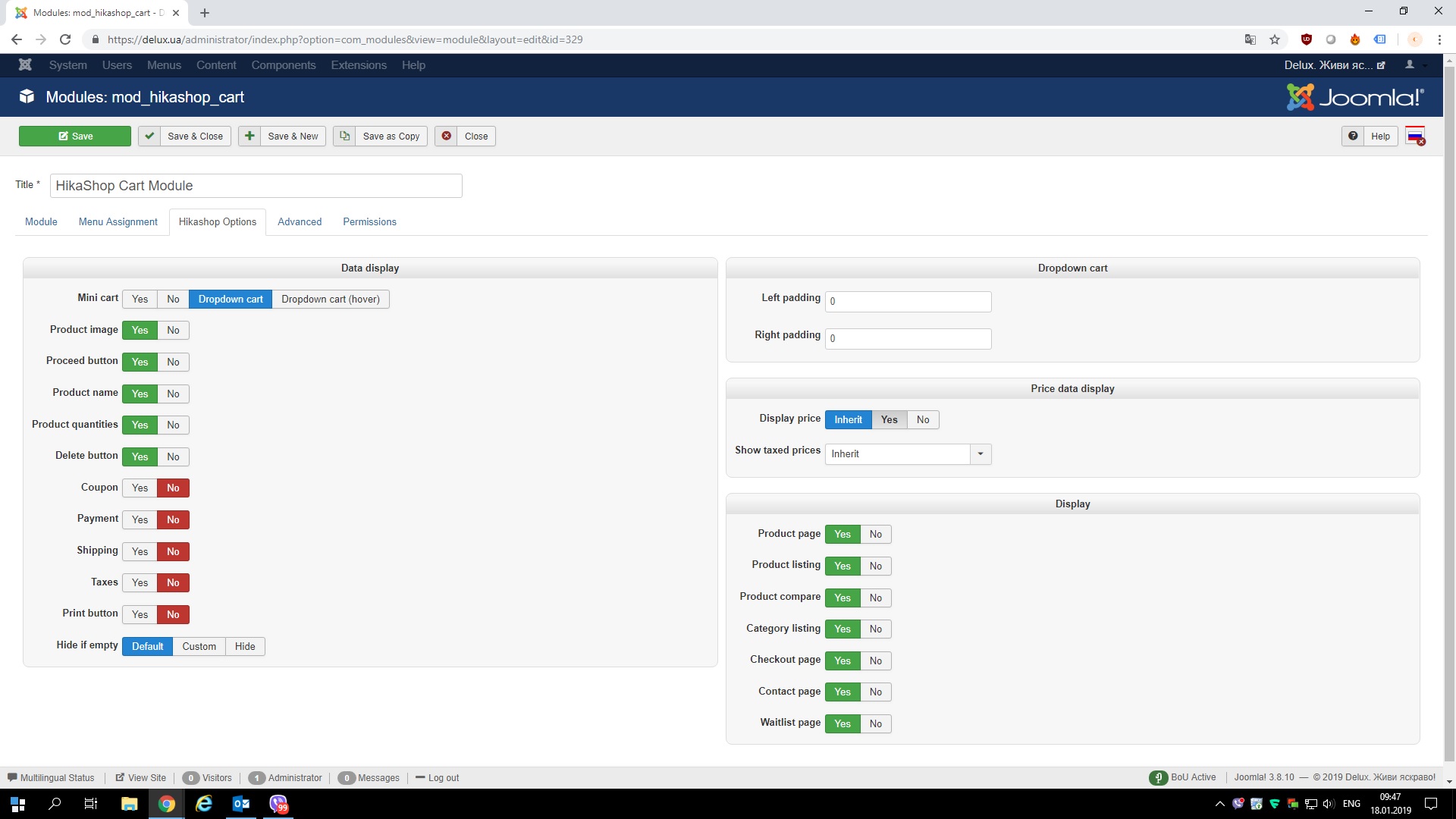Switch to the Menu Assignment tab

pos(118,222)
